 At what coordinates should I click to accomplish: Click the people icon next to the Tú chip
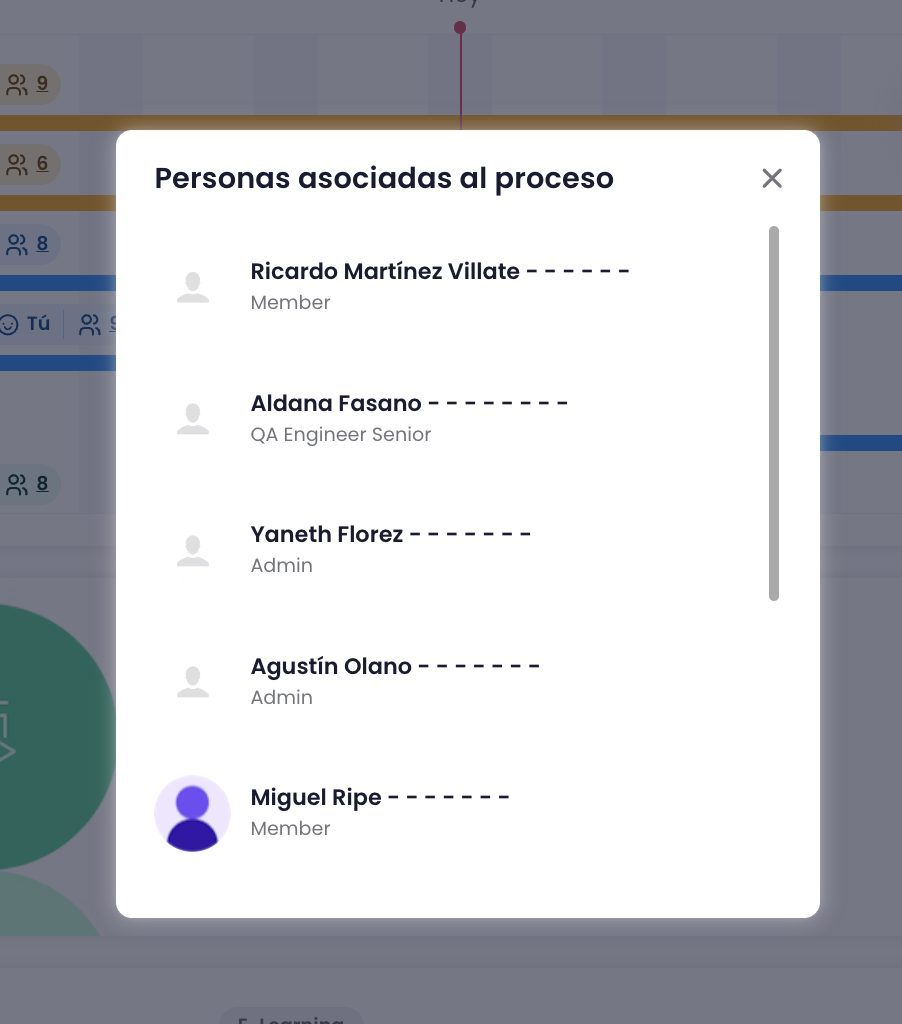(87, 323)
